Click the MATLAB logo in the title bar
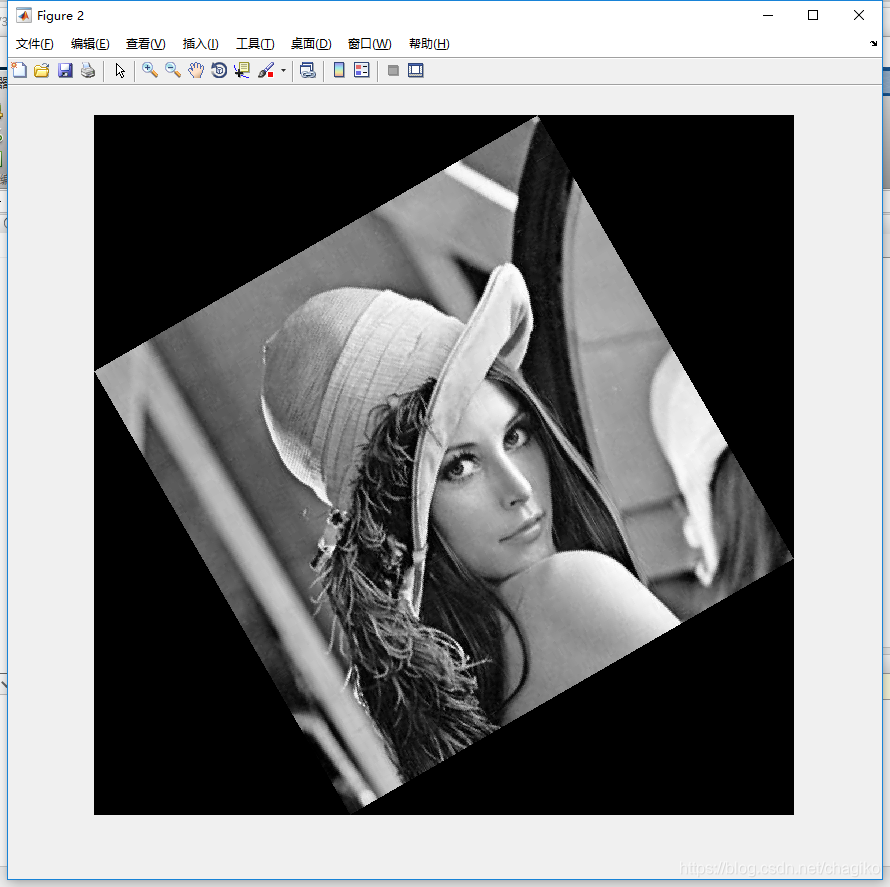The height and width of the screenshot is (887, 890). point(24,15)
